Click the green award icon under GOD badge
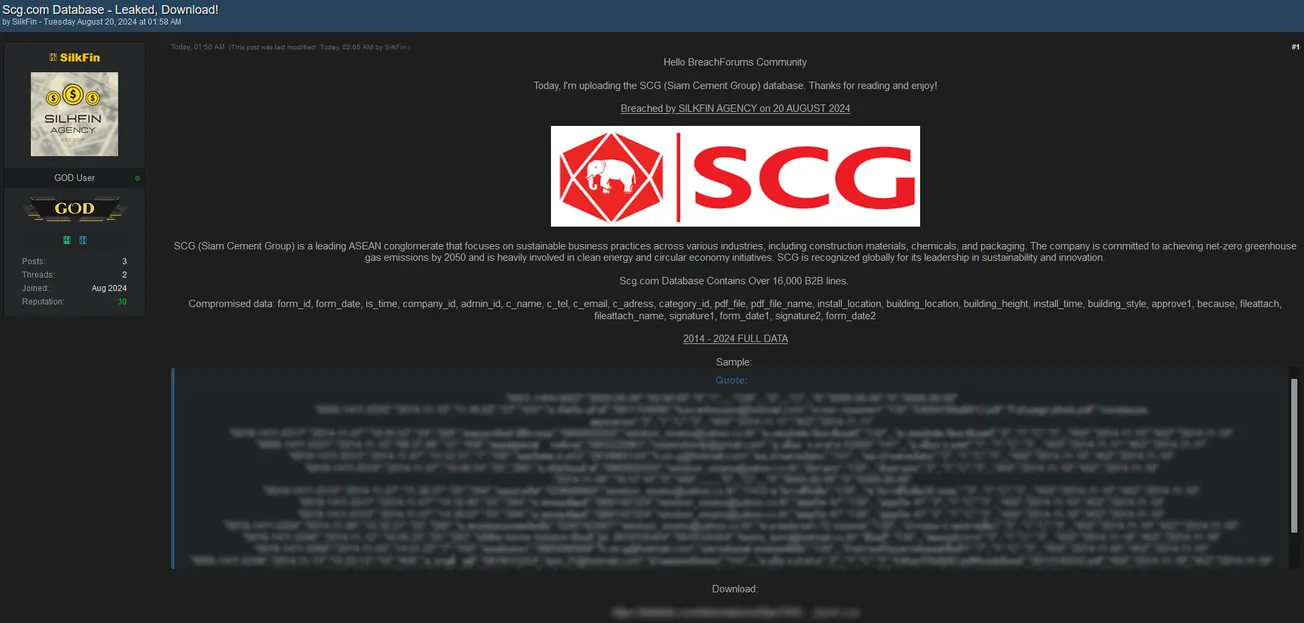This screenshot has width=1304, height=623. 67,240
